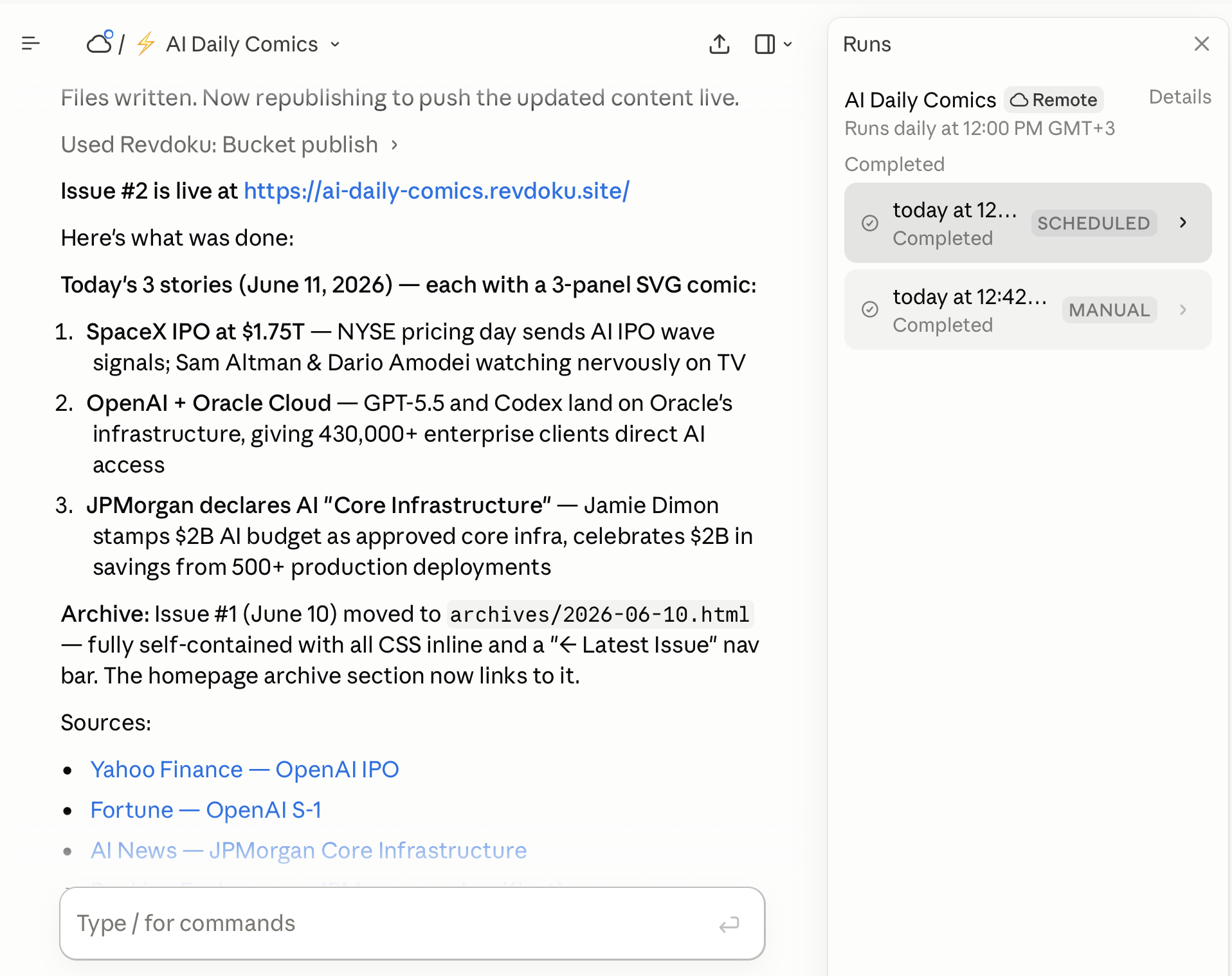Click the share upload icon
The image size is (1232, 976).
[x=720, y=44]
